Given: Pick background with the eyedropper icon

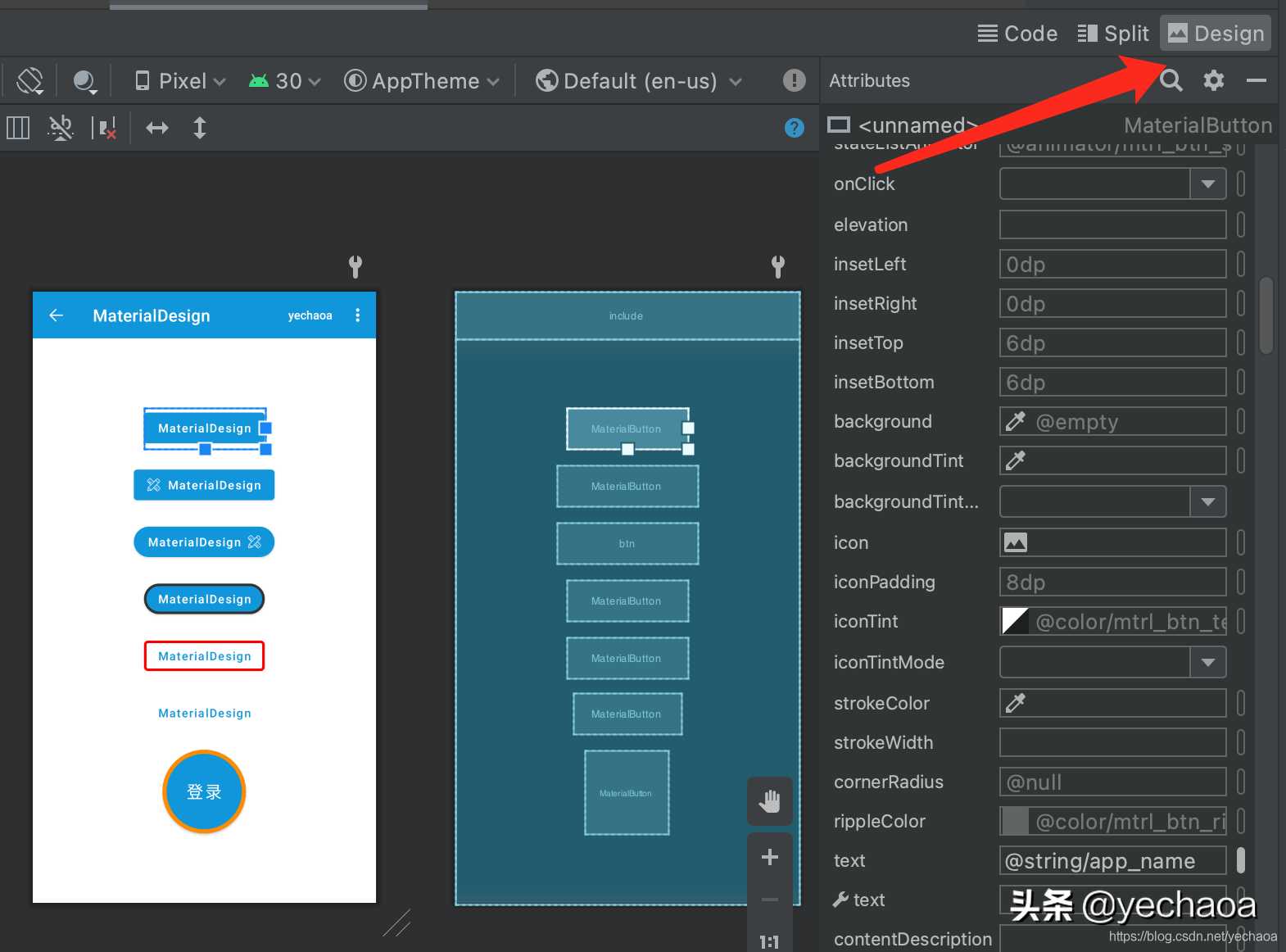Looking at the screenshot, I should click(1016, 421).
